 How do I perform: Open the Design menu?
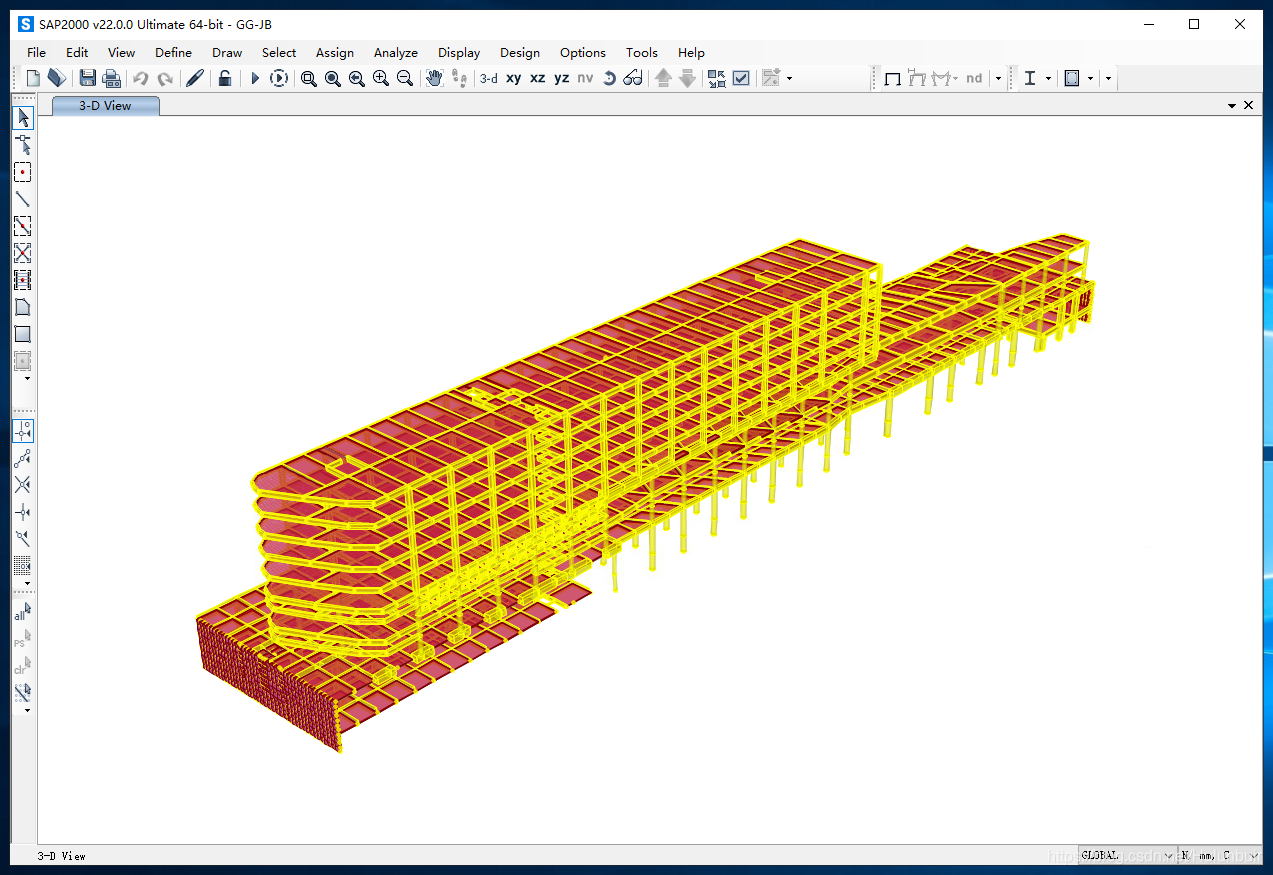(x=520, y=52)
